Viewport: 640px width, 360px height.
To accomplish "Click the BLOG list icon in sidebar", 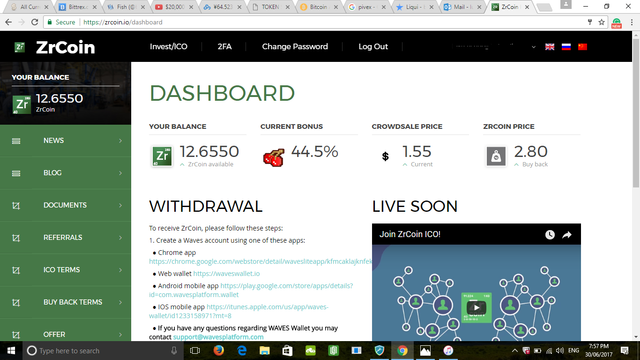I will [16, 173].
